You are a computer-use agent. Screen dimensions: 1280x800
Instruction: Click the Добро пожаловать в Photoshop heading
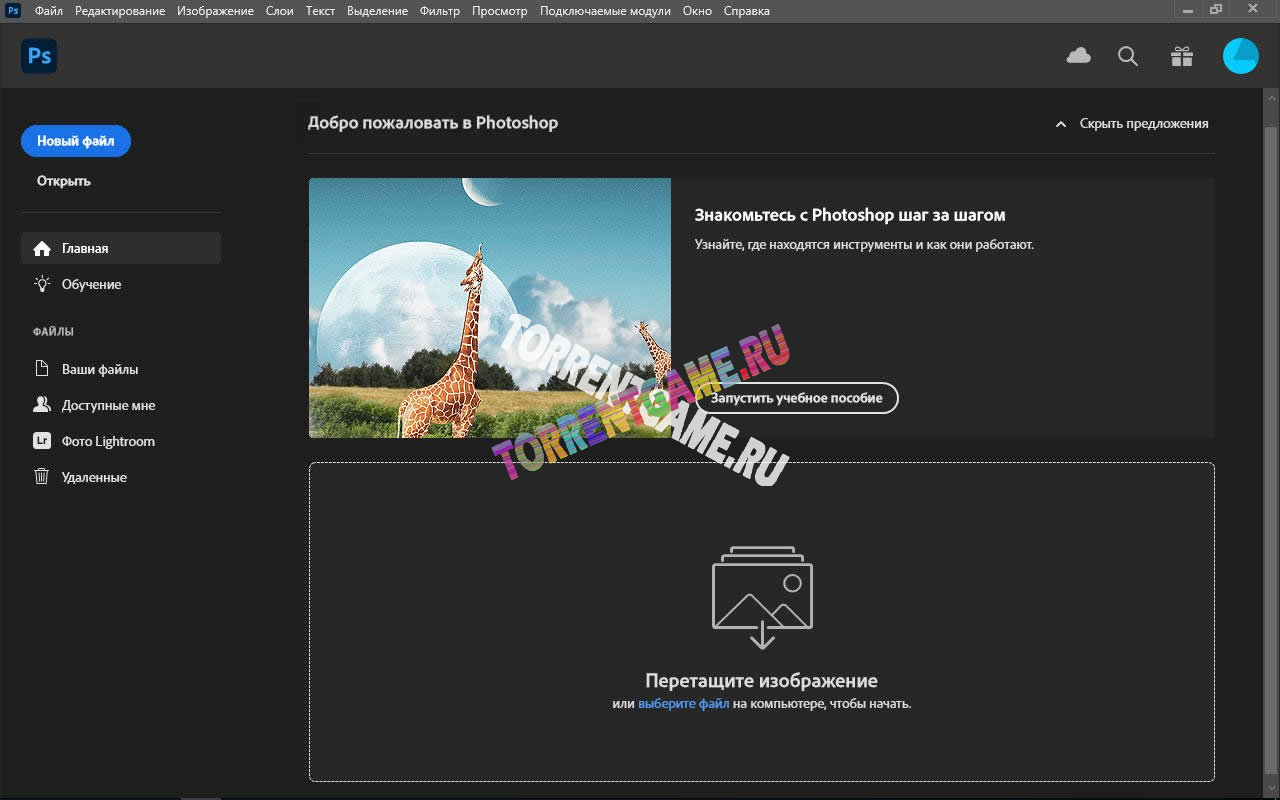point(433,123)
